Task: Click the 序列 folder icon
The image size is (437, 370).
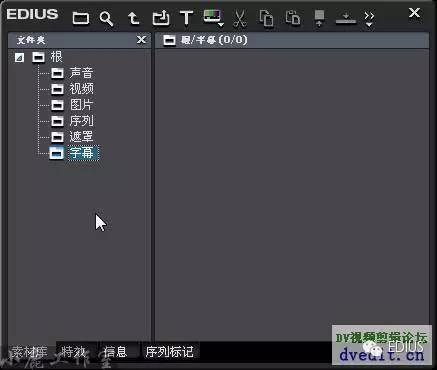Action: click(57, 121)
